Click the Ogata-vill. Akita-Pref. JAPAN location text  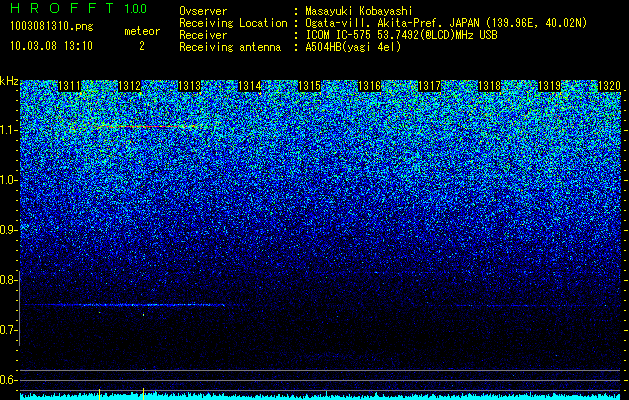[x=446, y=23]
